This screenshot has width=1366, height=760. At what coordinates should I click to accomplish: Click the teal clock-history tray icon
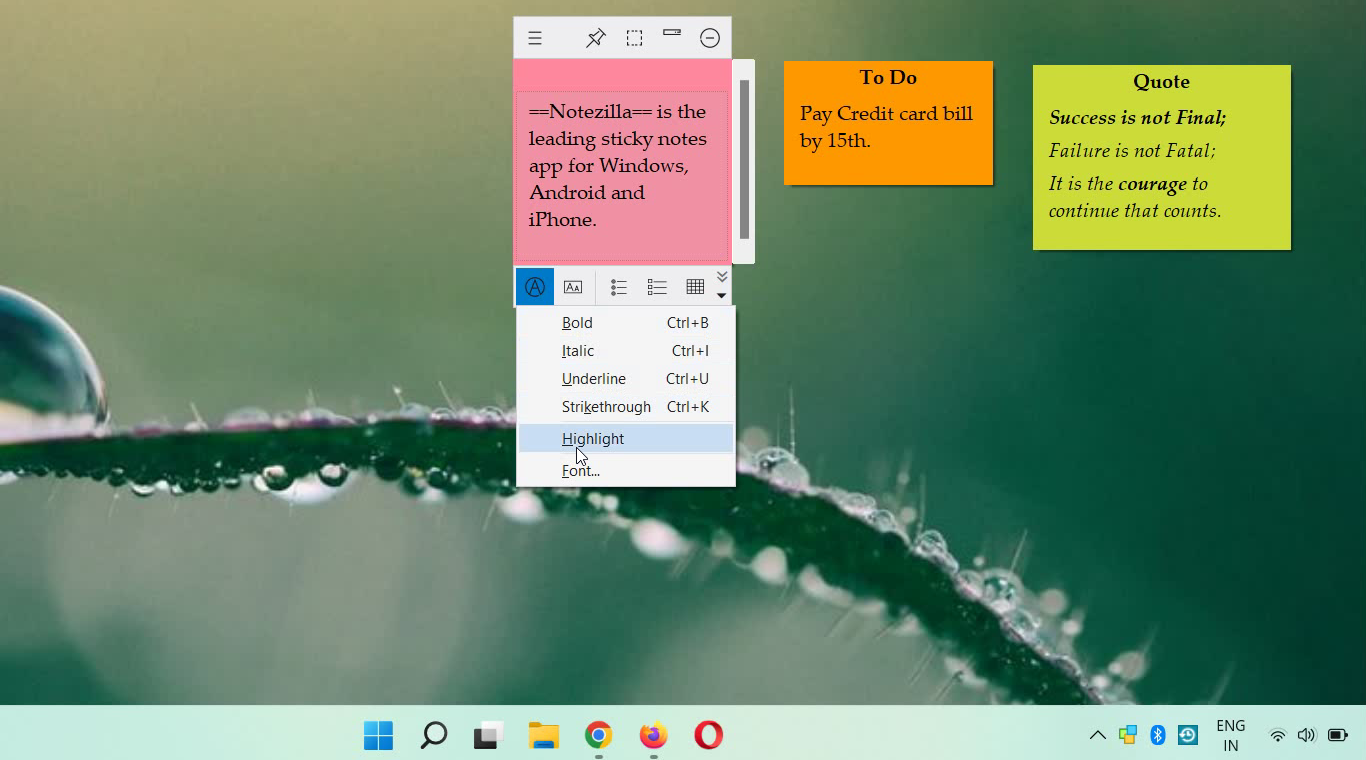(1188, 736)
